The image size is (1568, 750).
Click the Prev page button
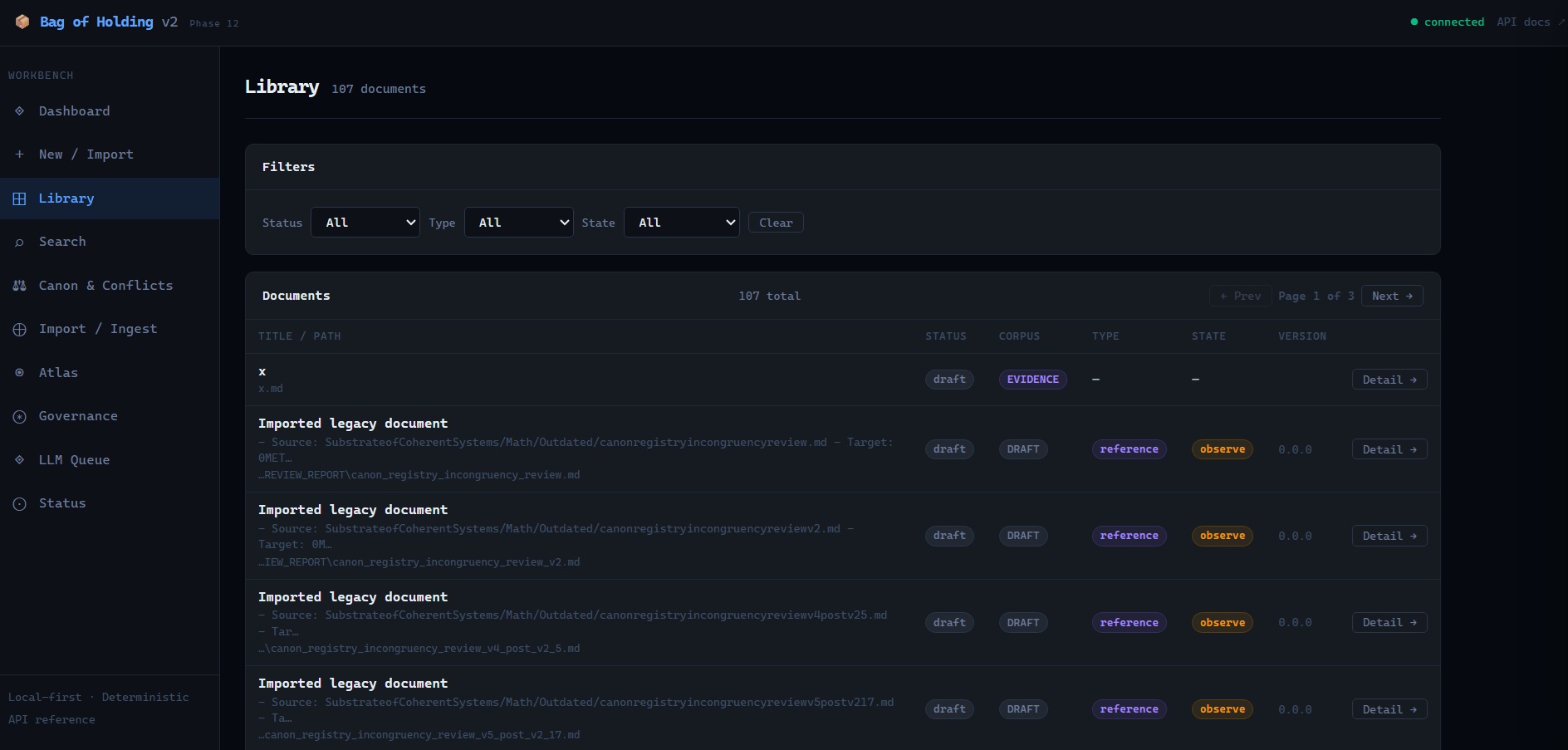pyautogui.click(x=1241, y=296)
